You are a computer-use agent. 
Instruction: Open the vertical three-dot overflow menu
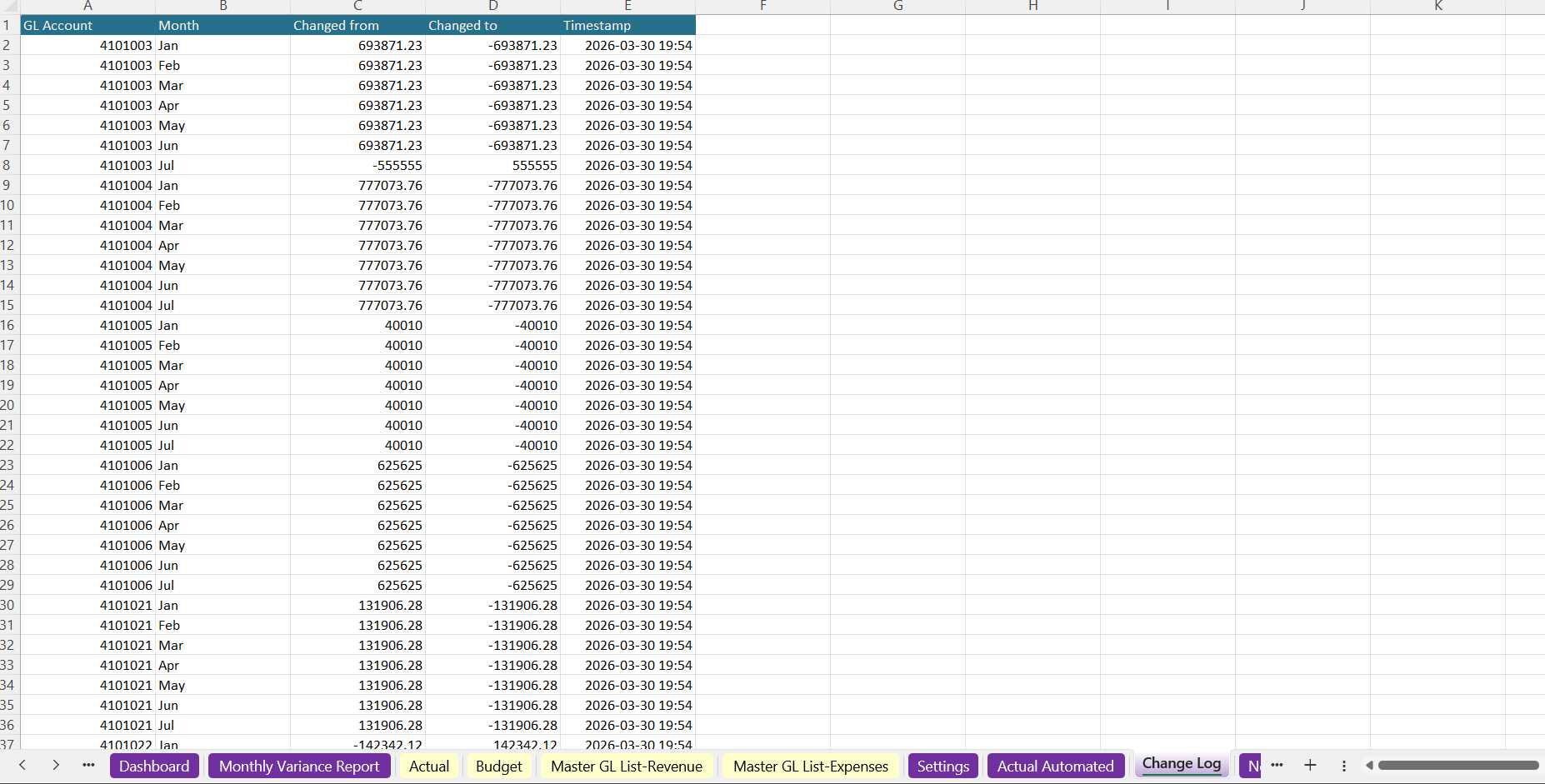(x=1343, y=765)
